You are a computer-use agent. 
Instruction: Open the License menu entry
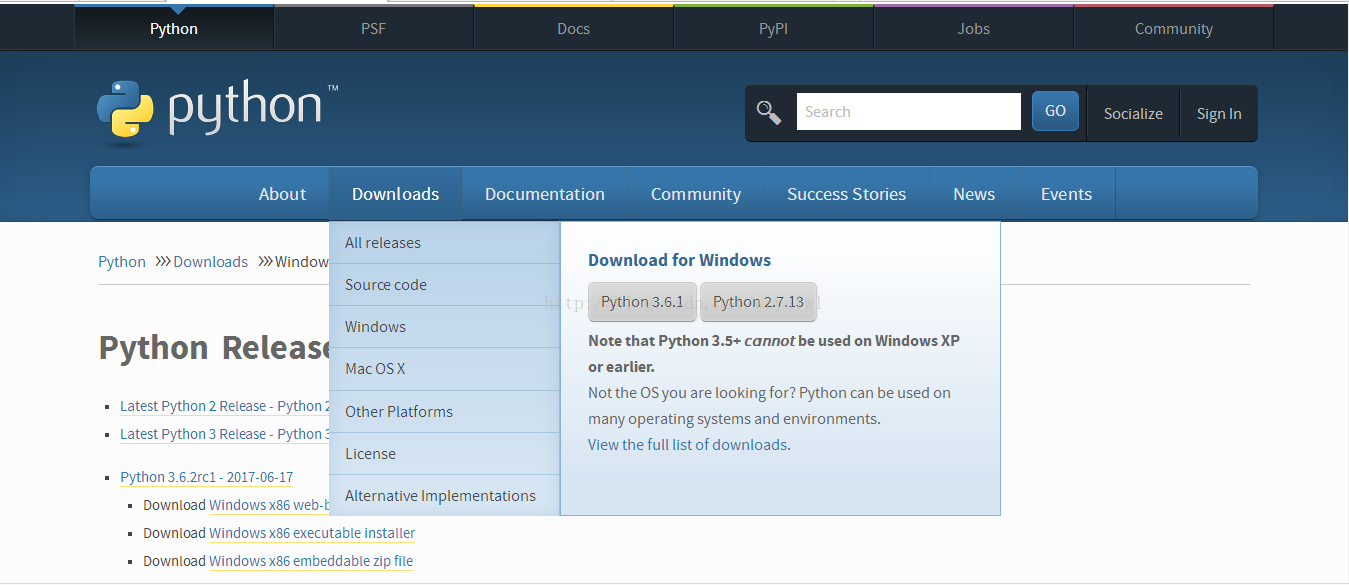(444, 453)
